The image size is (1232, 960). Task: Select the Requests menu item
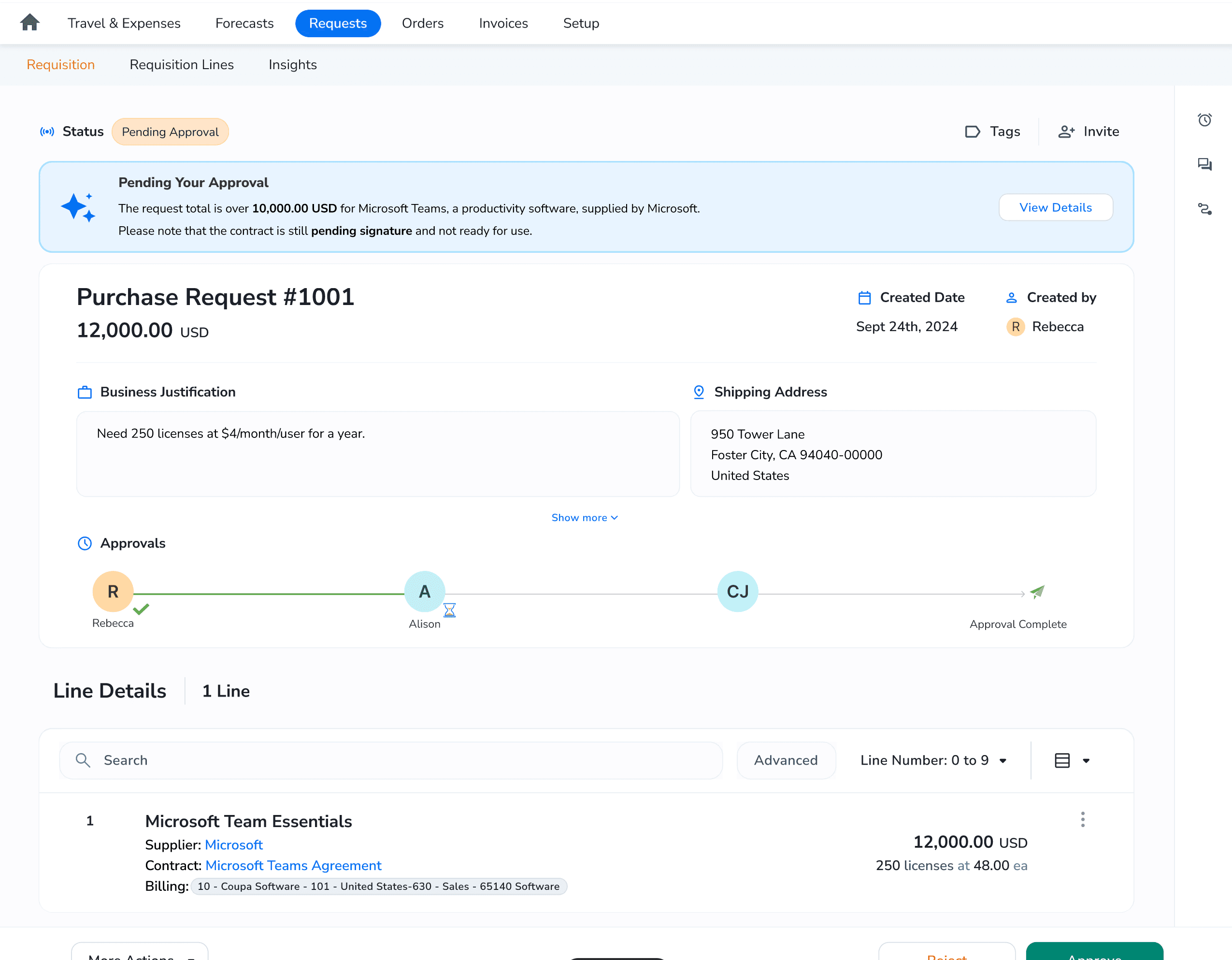338,23
